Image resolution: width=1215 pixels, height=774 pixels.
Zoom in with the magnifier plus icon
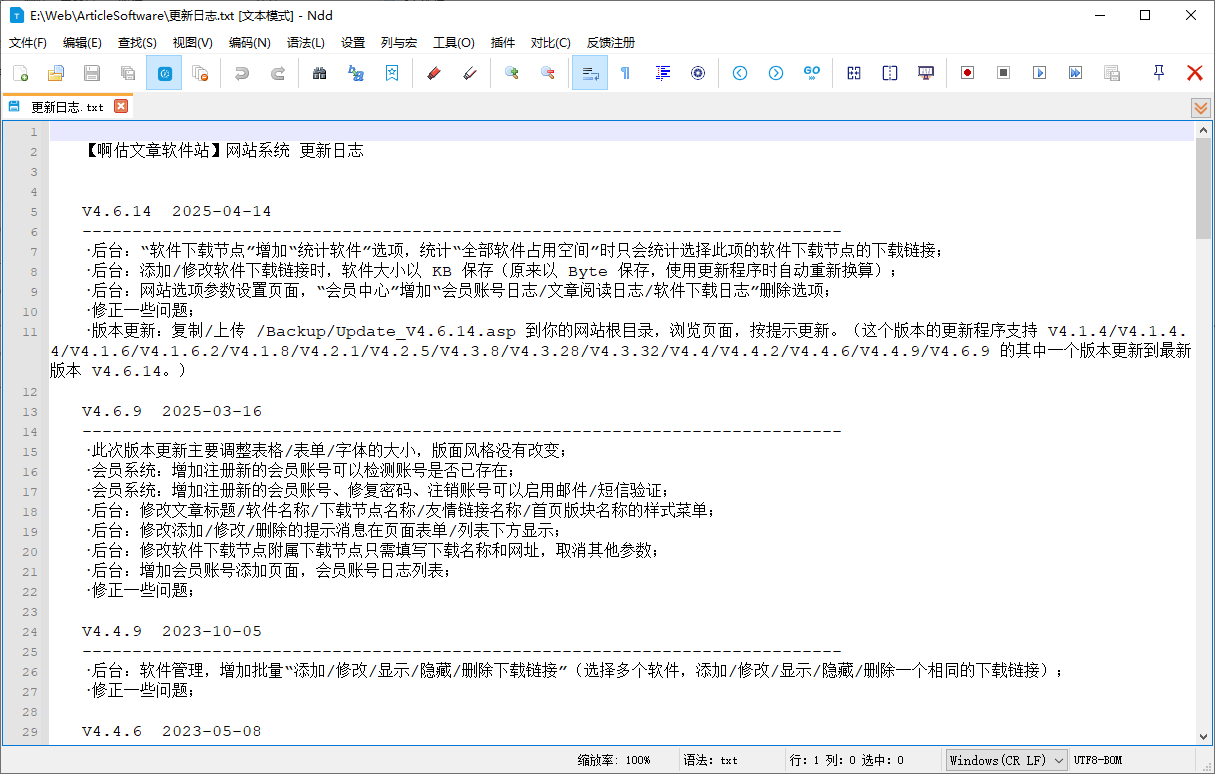tap(512, 73)
